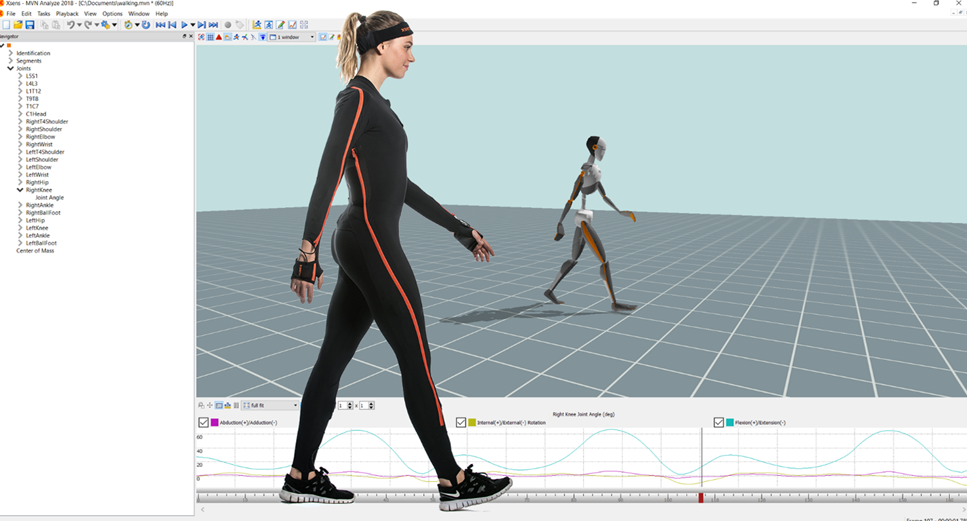Select 'Center of Mass' in the navigator
Image resolution: width=967 pixels, height=521 pixels.
[x=35, y=250]
